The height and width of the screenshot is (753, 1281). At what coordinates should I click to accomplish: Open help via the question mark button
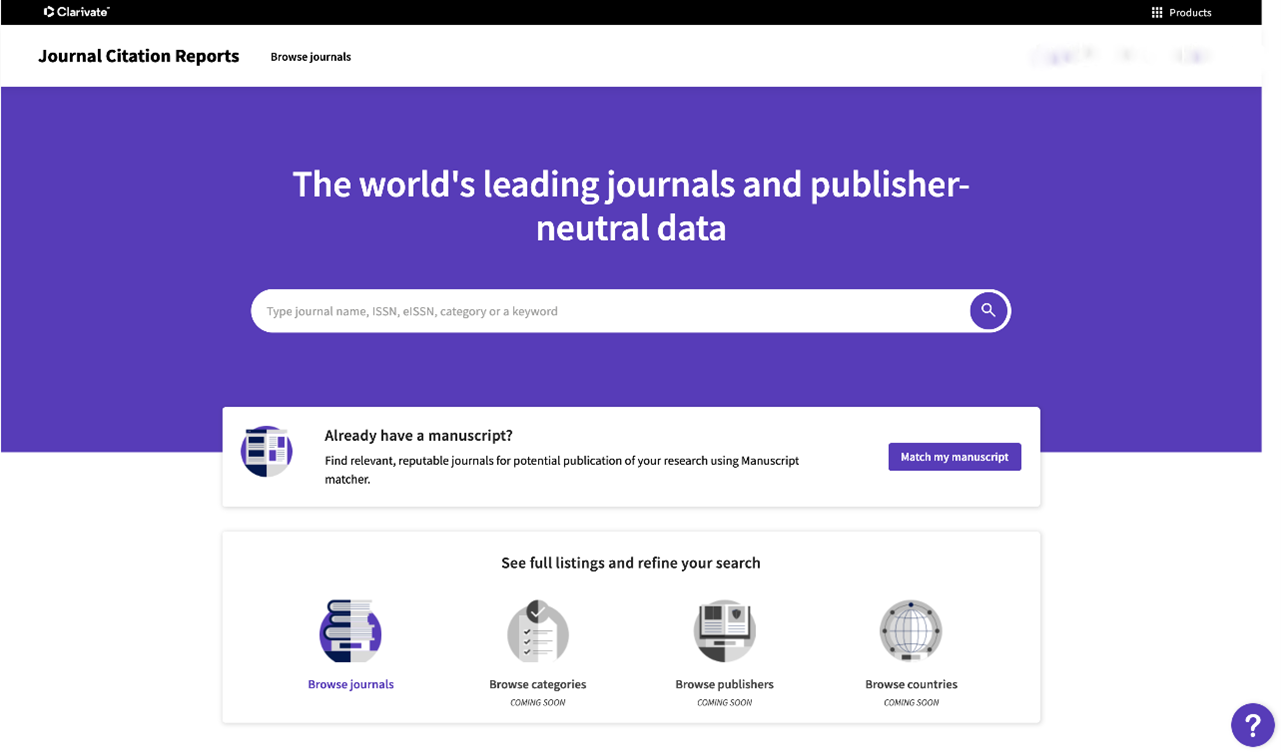(x=1252, y=724)
